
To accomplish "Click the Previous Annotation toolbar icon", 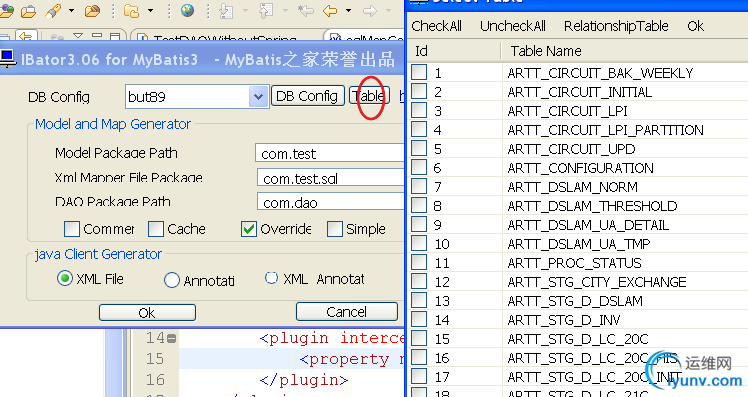I will tap(266, 10).
